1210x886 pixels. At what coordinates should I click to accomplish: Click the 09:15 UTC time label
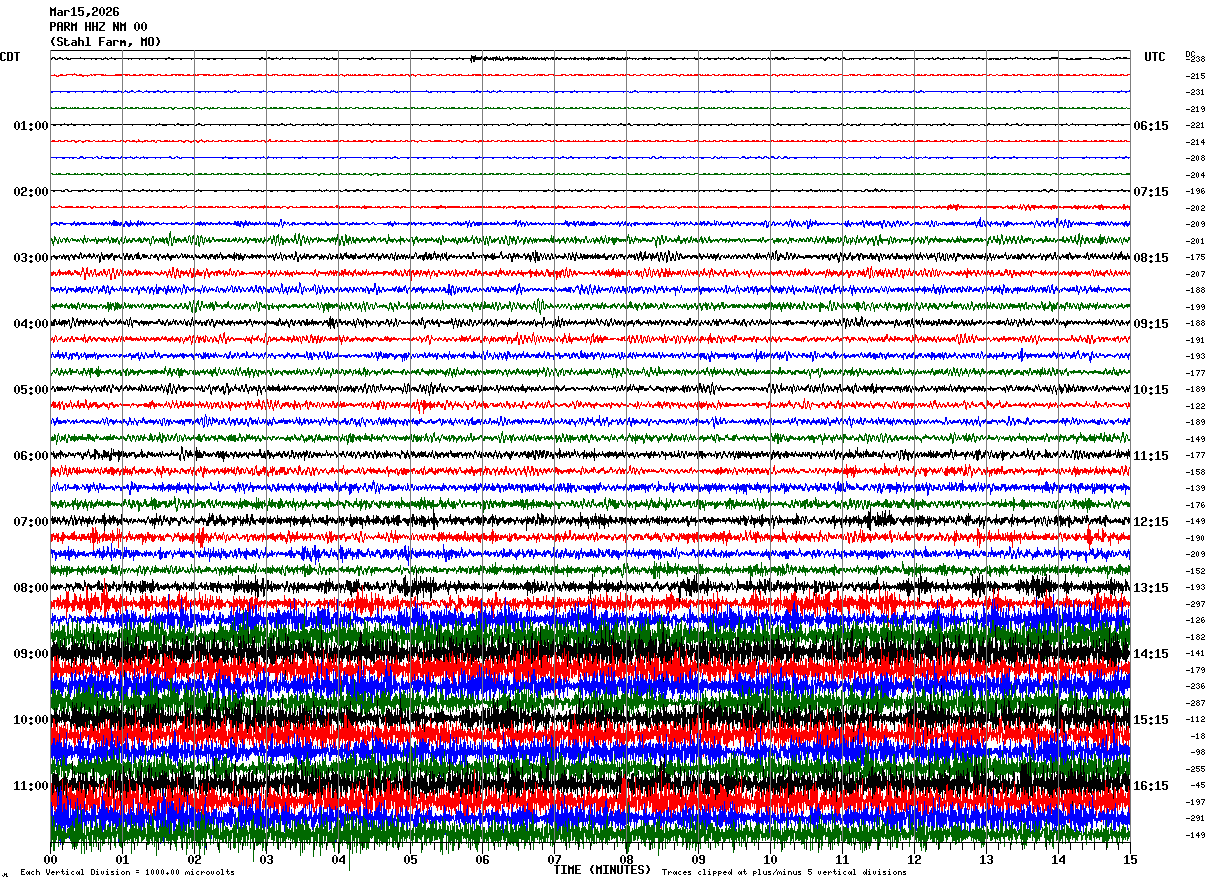coord(1151,324)
